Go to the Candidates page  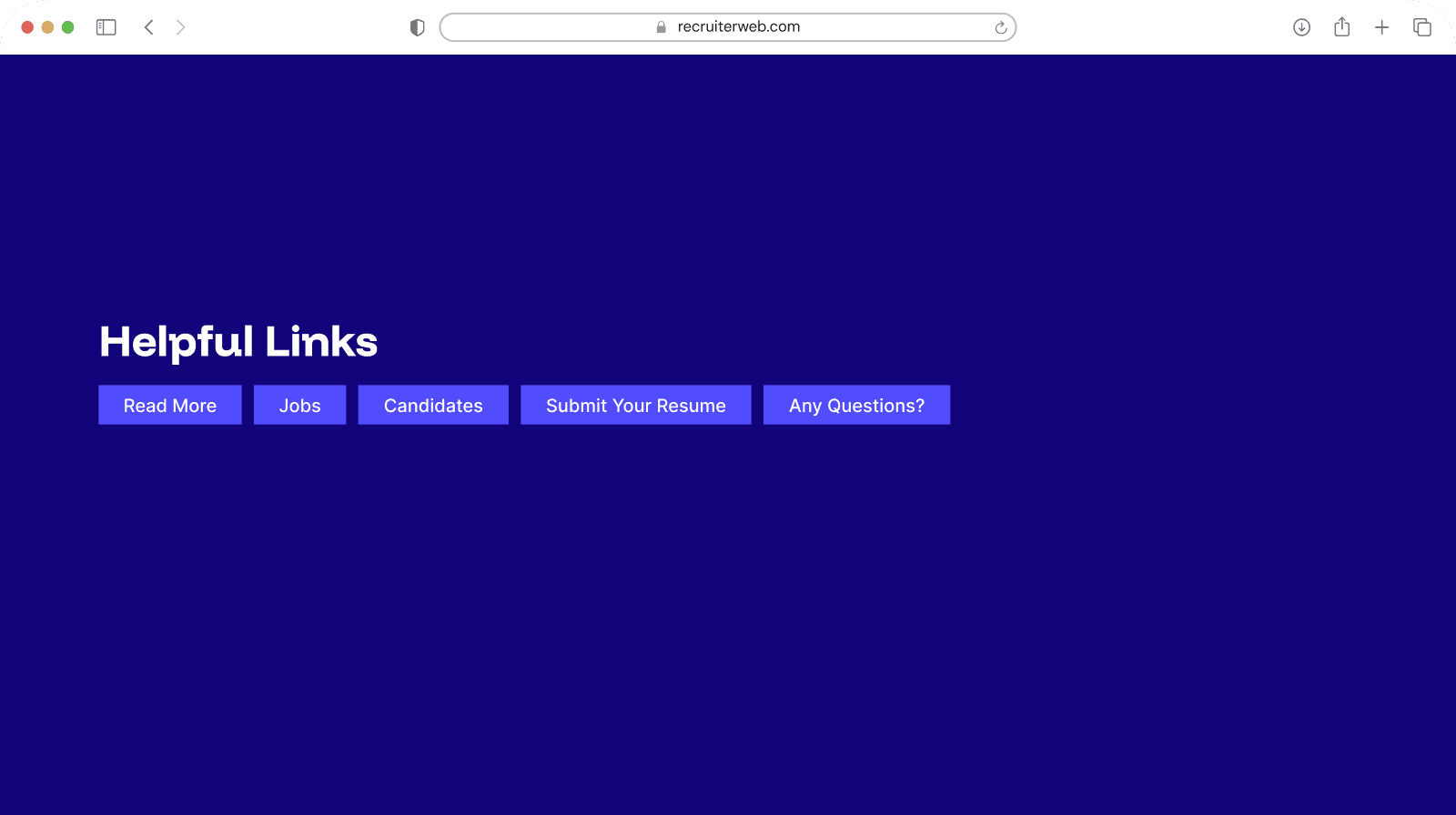433,405
